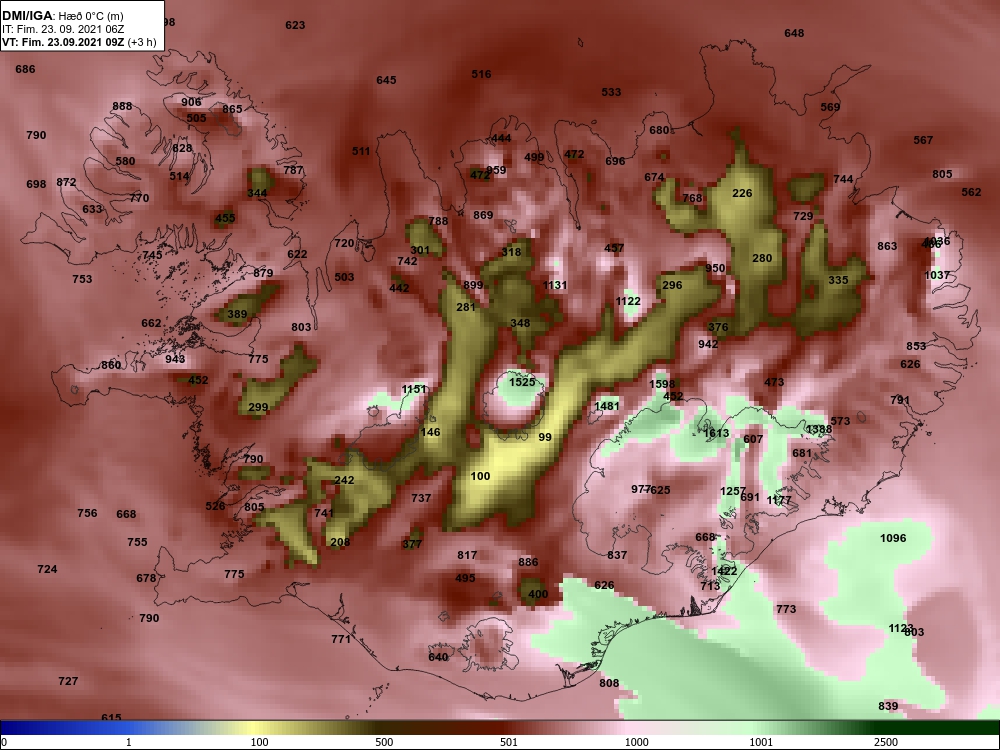Click the map value 208
Screen dimensions: 1000x750
coord(340,542)
